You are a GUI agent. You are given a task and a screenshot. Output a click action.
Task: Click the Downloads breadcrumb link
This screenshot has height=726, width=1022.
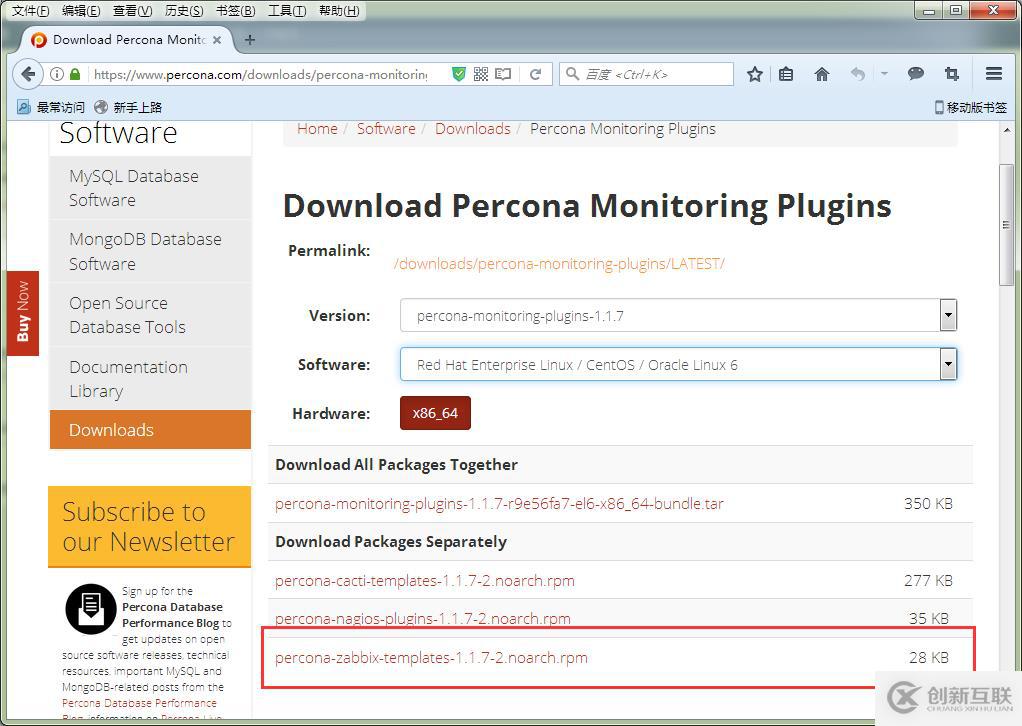tap(472, 128)
